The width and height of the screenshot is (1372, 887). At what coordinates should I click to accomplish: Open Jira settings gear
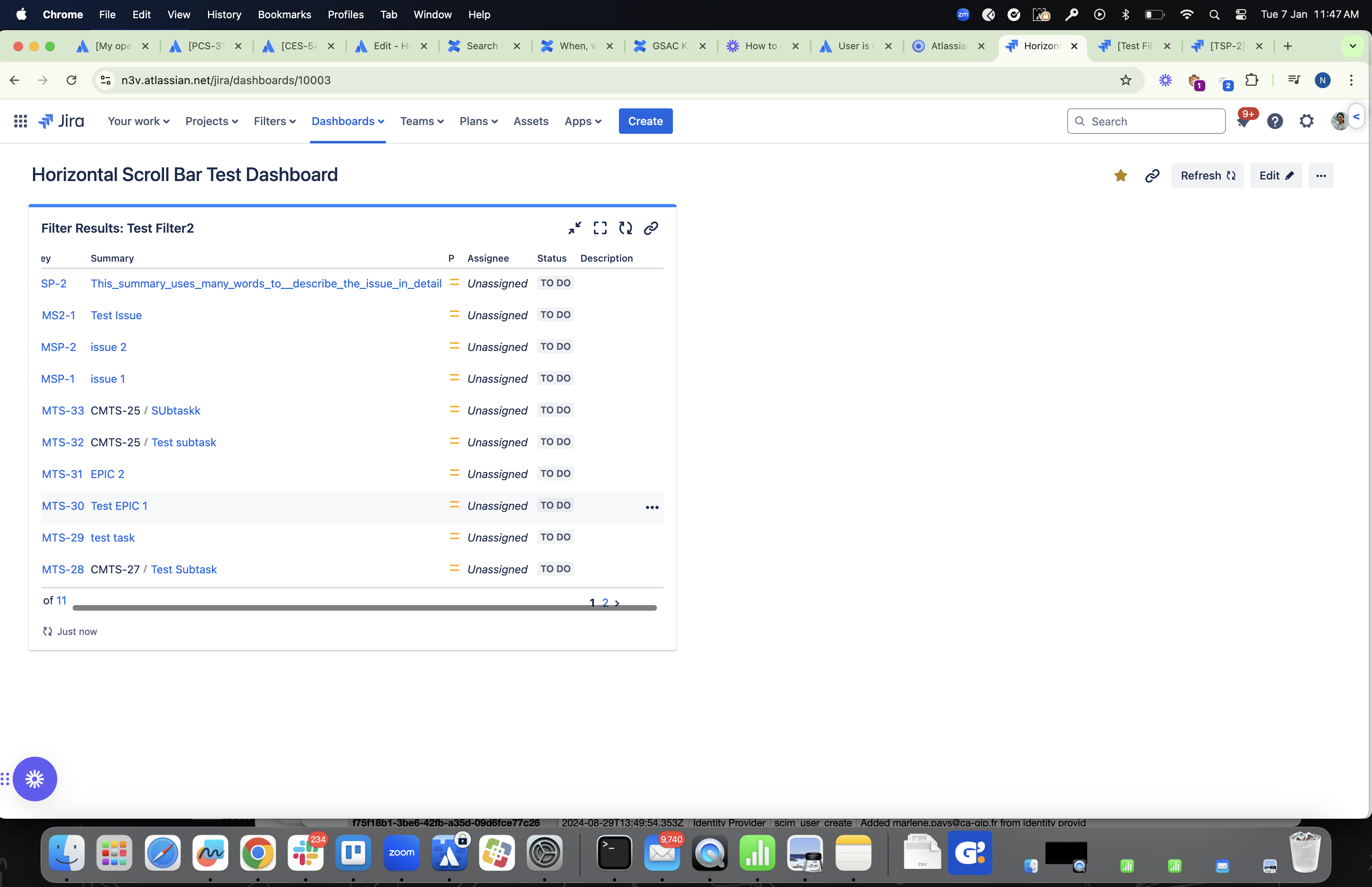pyautogui.click(x=1306, y=121)
